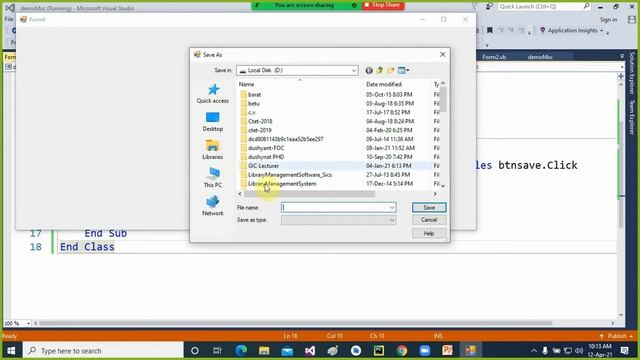Screen dimensions: 640x360
Task: Go to Desktop in Save As sidebar
Action: pyautogui.click(x=213, y=122)
